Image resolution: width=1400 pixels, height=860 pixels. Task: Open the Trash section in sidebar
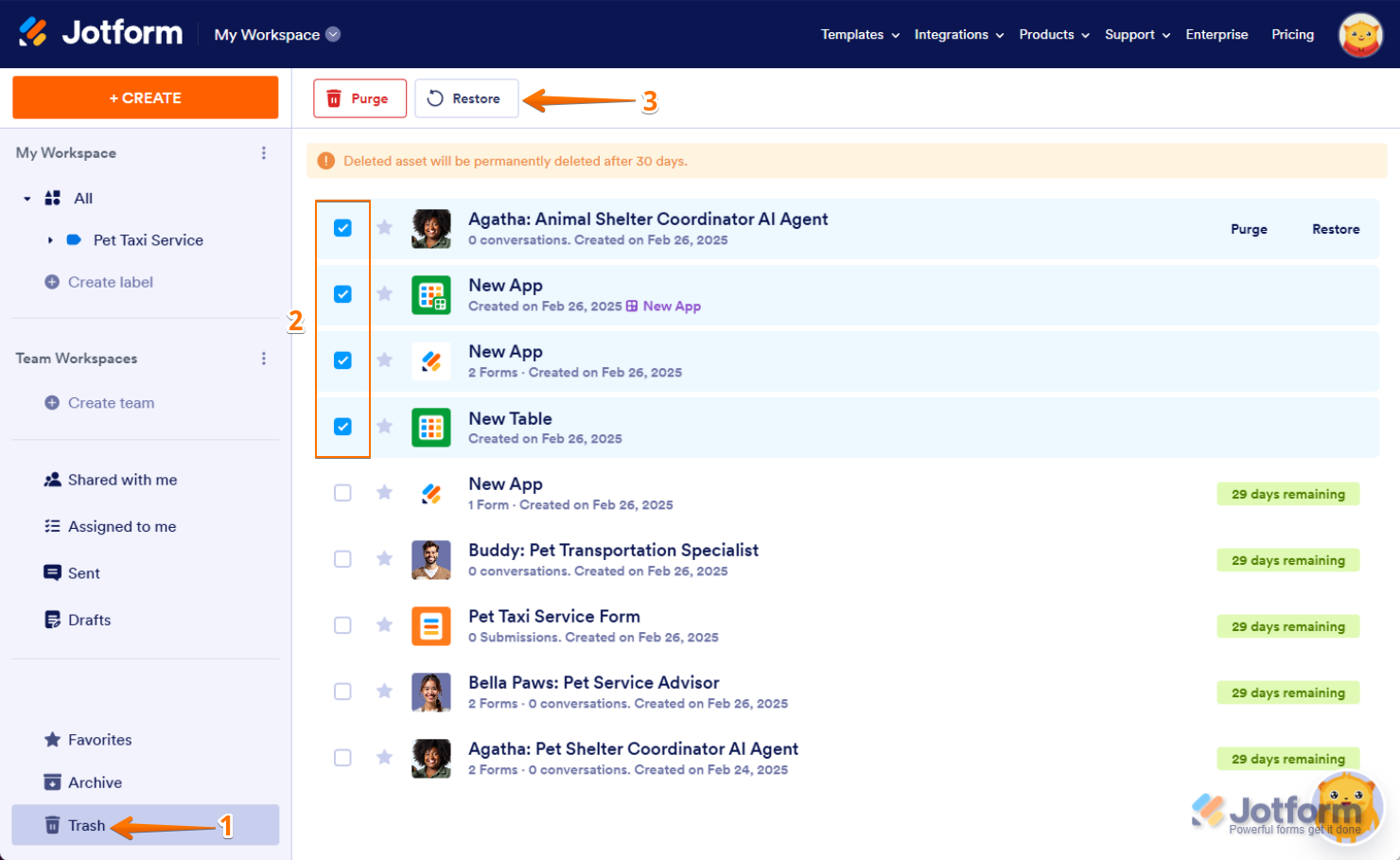pos(86,826)
